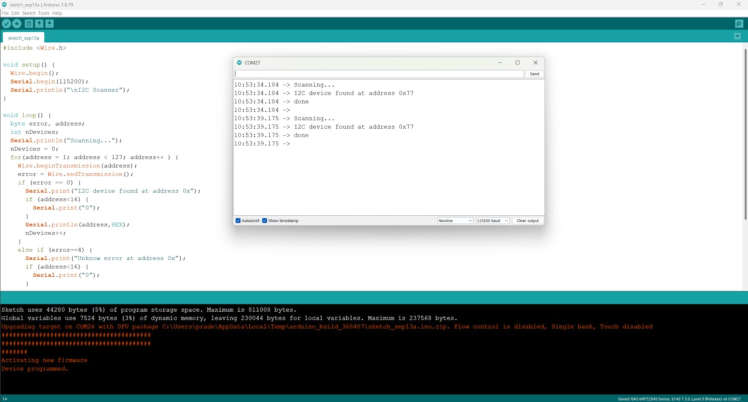Click the serial monitor message input field
The width and height of the screenshot is (748, 402).
point(379,74)
